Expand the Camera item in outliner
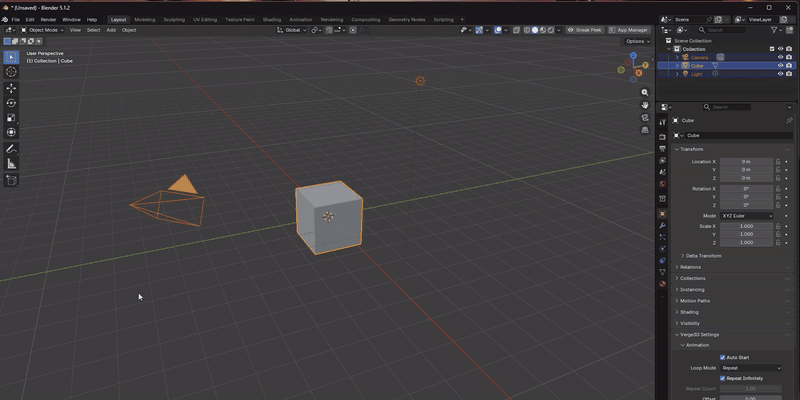 point(678,58)
